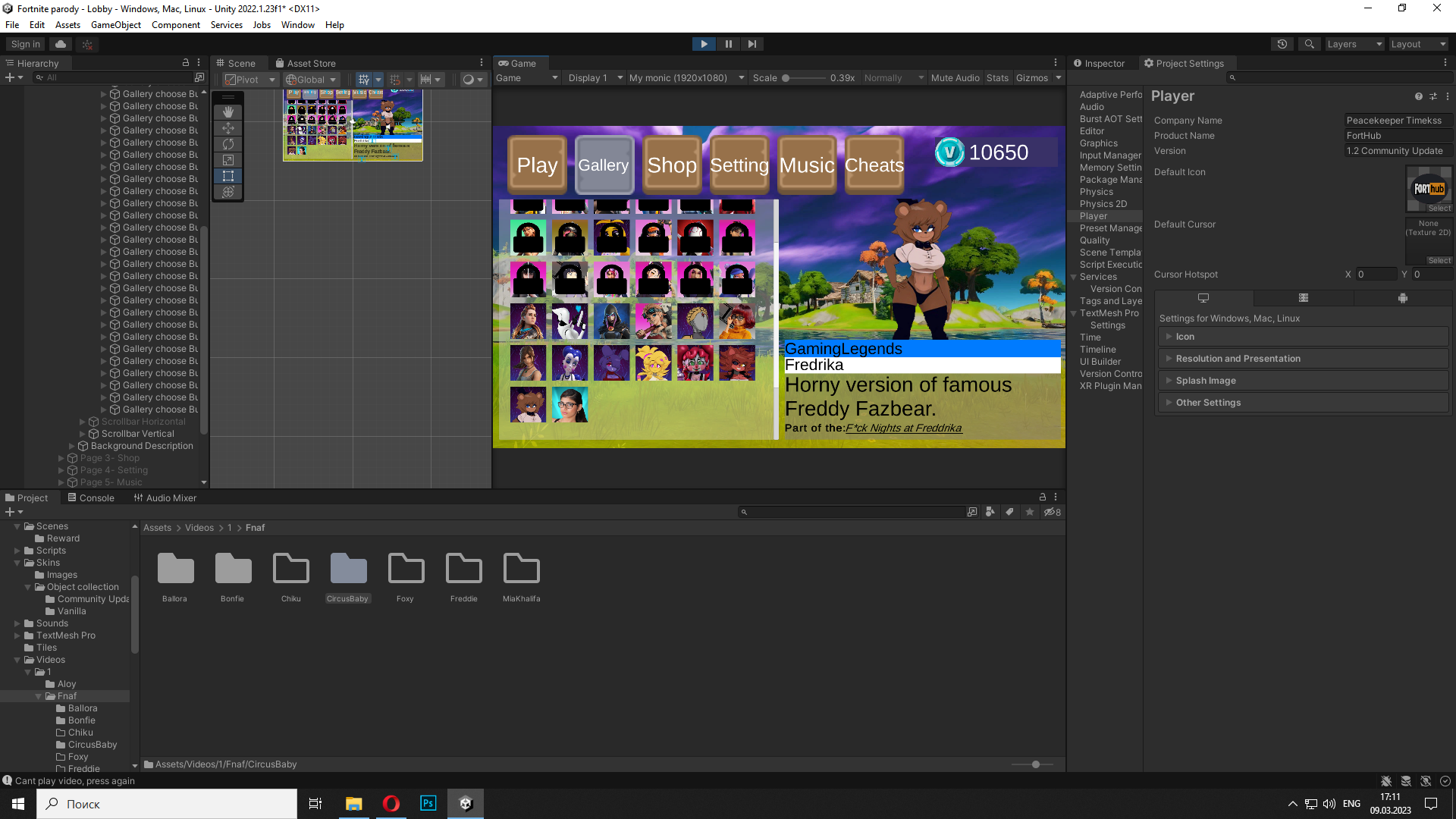This screenshot has width=1456, height=819.
Task: Select the Rotate tool in Scene toolbar
Action: 228,144
